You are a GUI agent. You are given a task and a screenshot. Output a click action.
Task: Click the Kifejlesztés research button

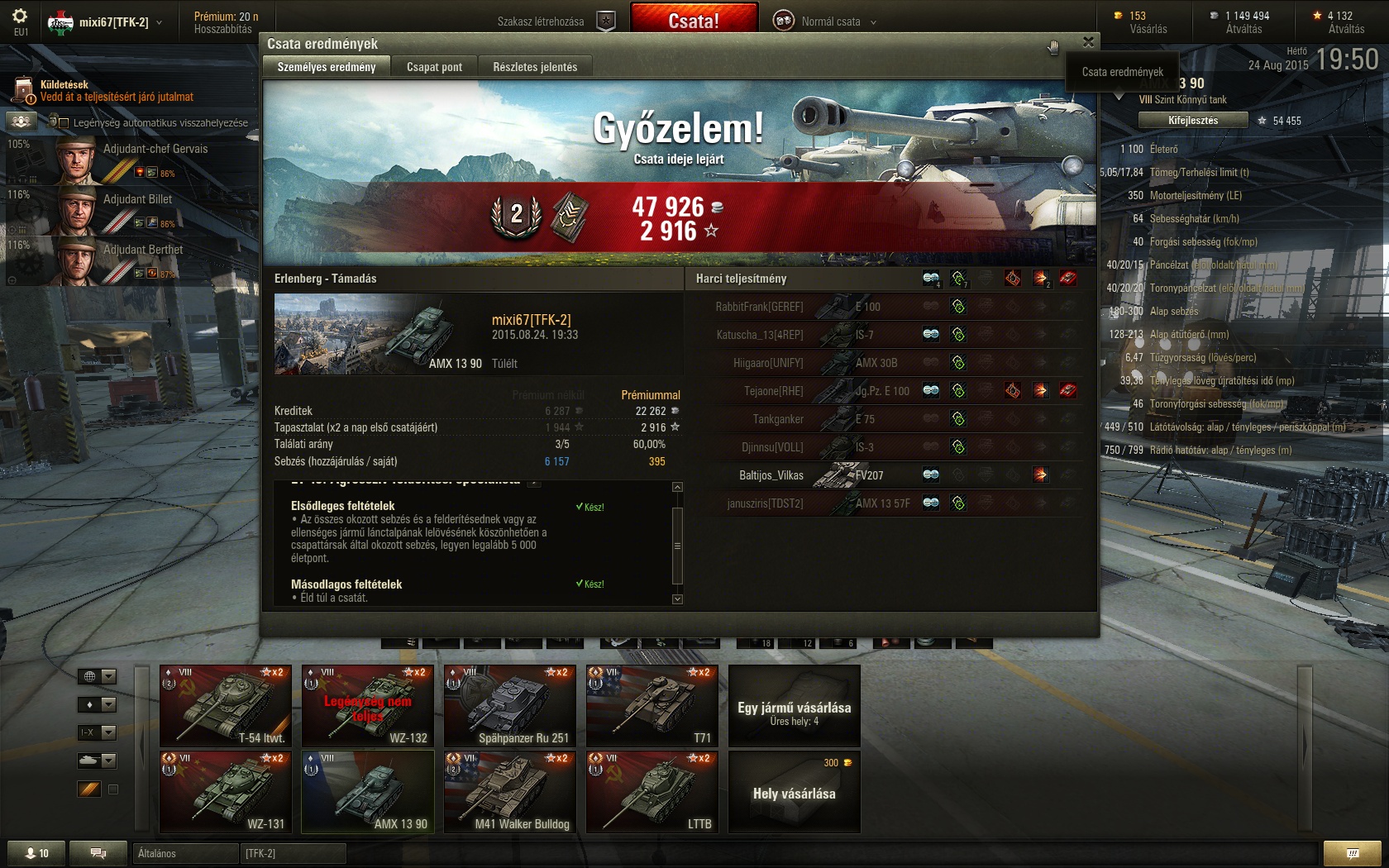click(x=1193, y=120)
